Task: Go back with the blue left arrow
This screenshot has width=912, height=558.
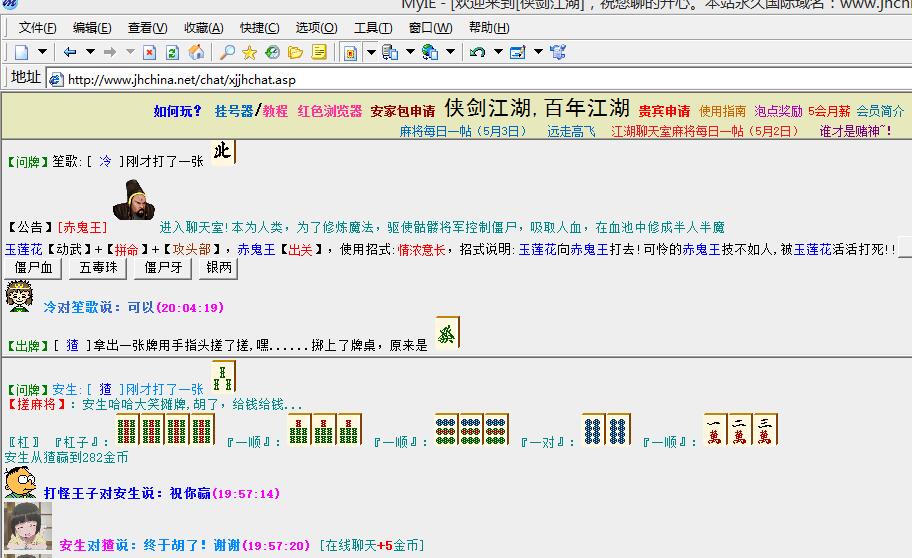Action: tap(70, 52)
